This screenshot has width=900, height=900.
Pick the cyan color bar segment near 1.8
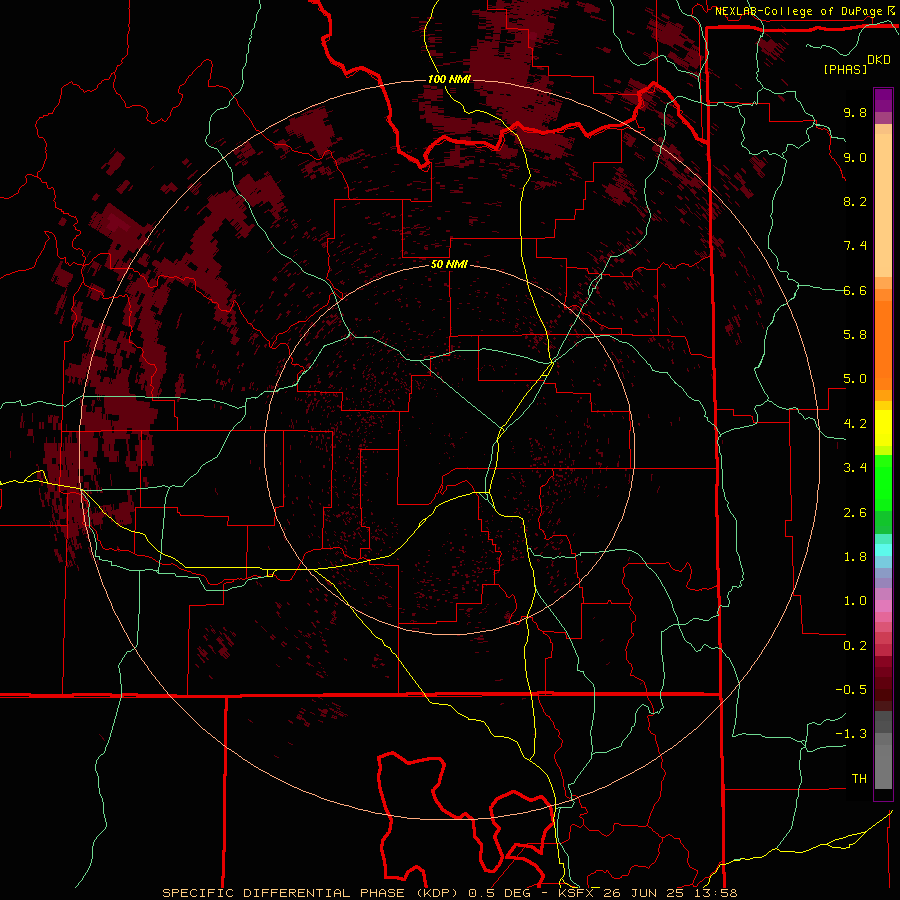(x=883, y=550)
